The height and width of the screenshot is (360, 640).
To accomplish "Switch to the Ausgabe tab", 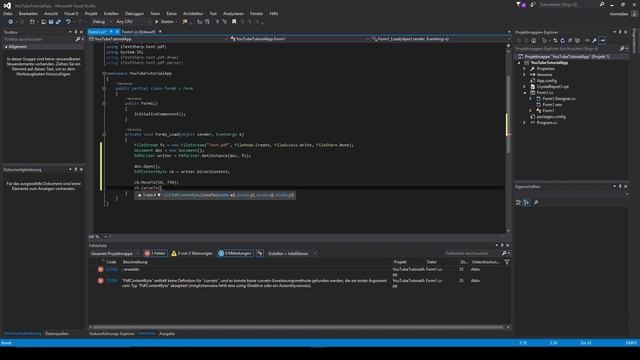I will [167, 334].
